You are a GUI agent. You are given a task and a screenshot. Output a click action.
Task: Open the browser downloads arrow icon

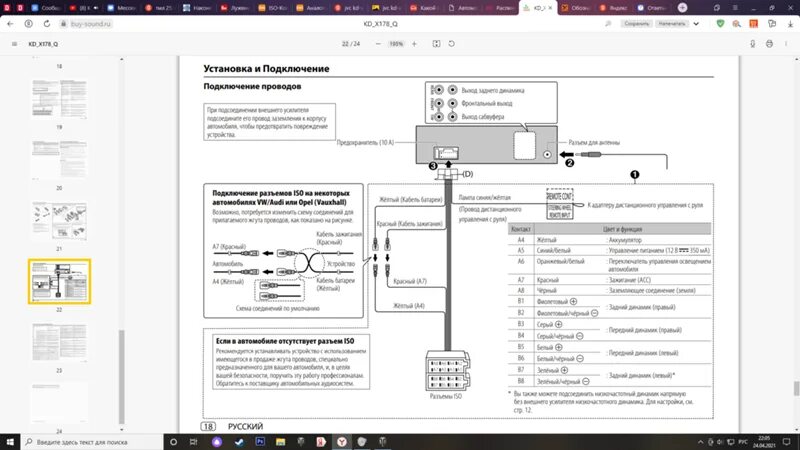(790, 24)
